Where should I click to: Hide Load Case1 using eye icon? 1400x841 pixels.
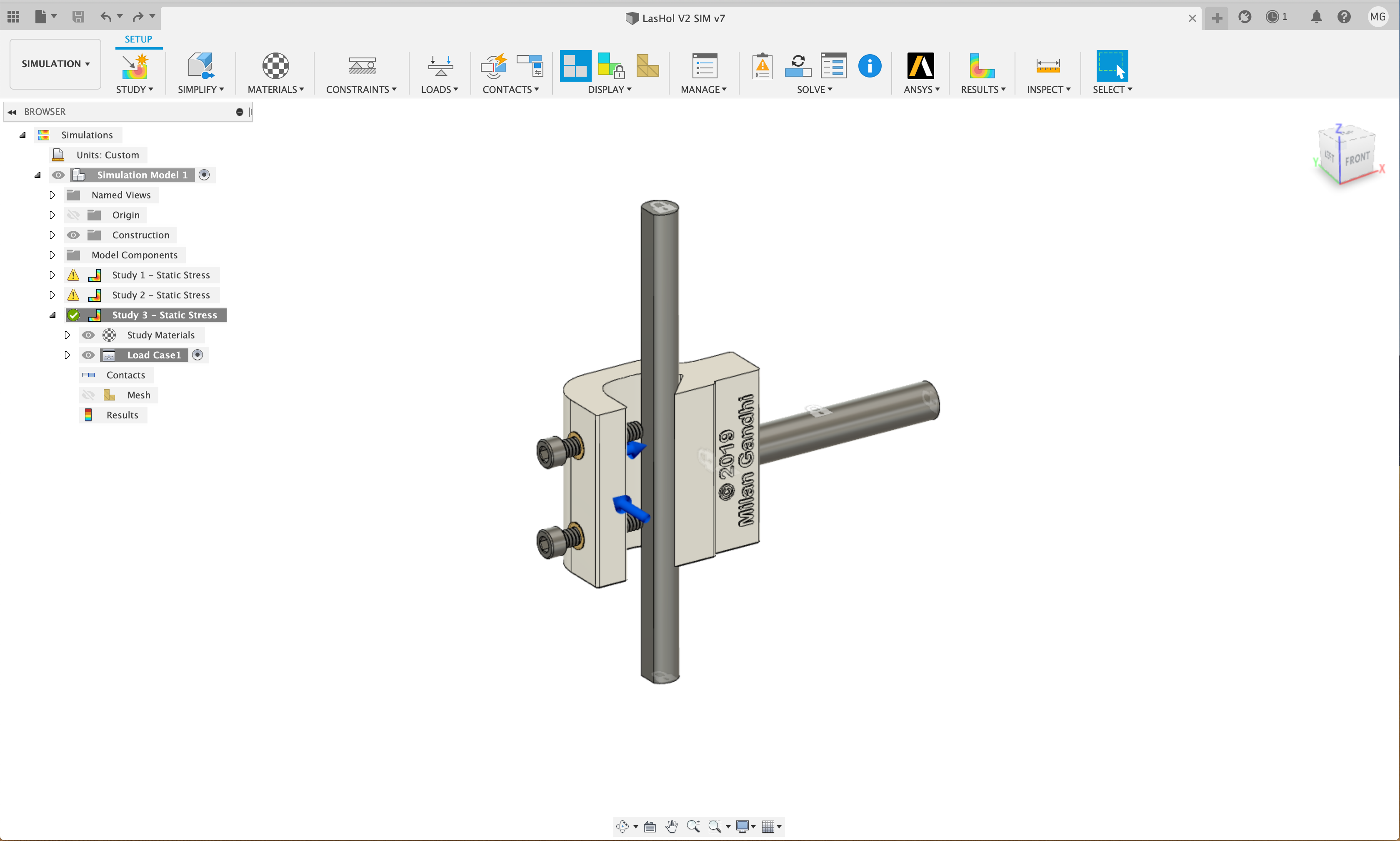pos(88,355)
